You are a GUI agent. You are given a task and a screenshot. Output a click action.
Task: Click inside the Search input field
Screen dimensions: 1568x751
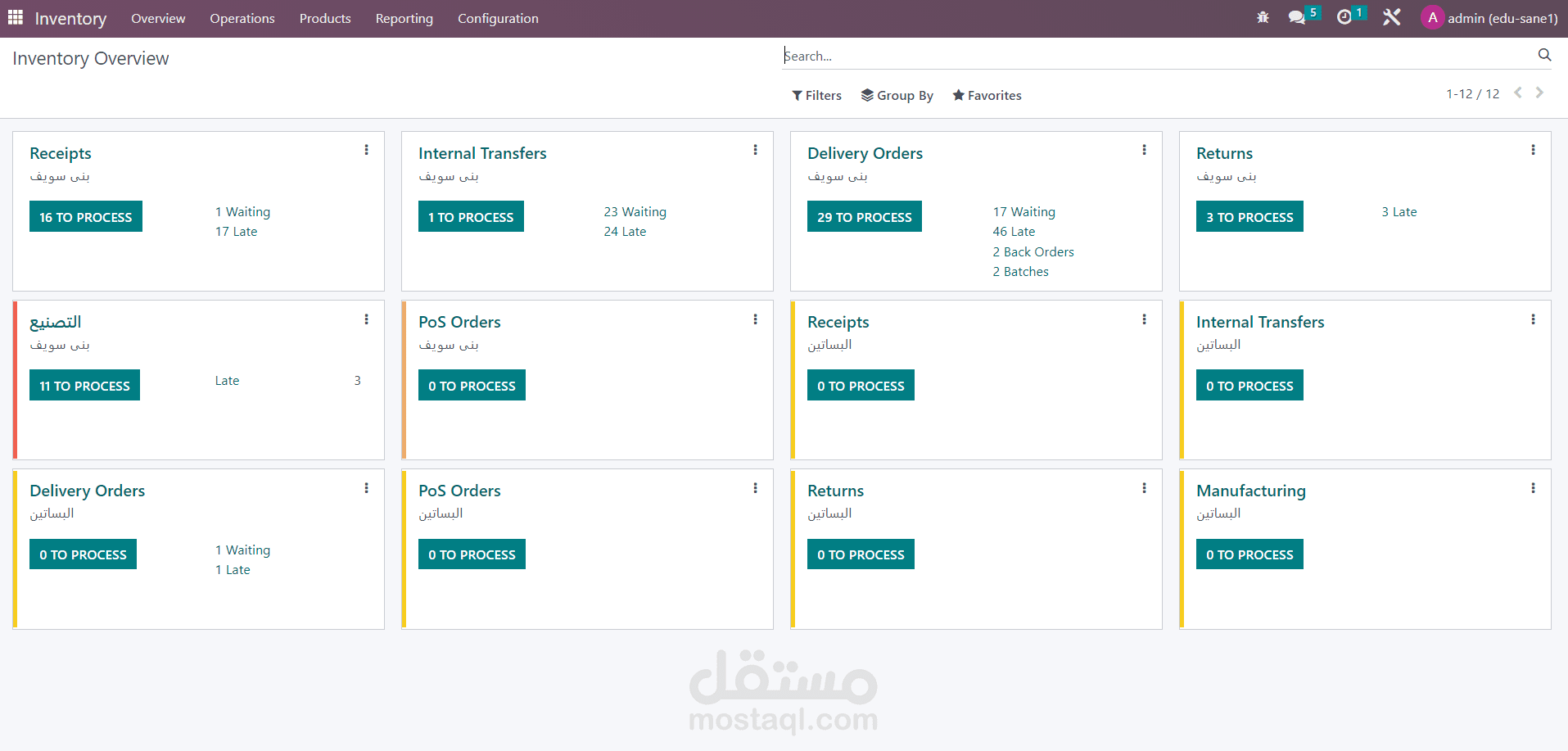(x=1159, y=56)
